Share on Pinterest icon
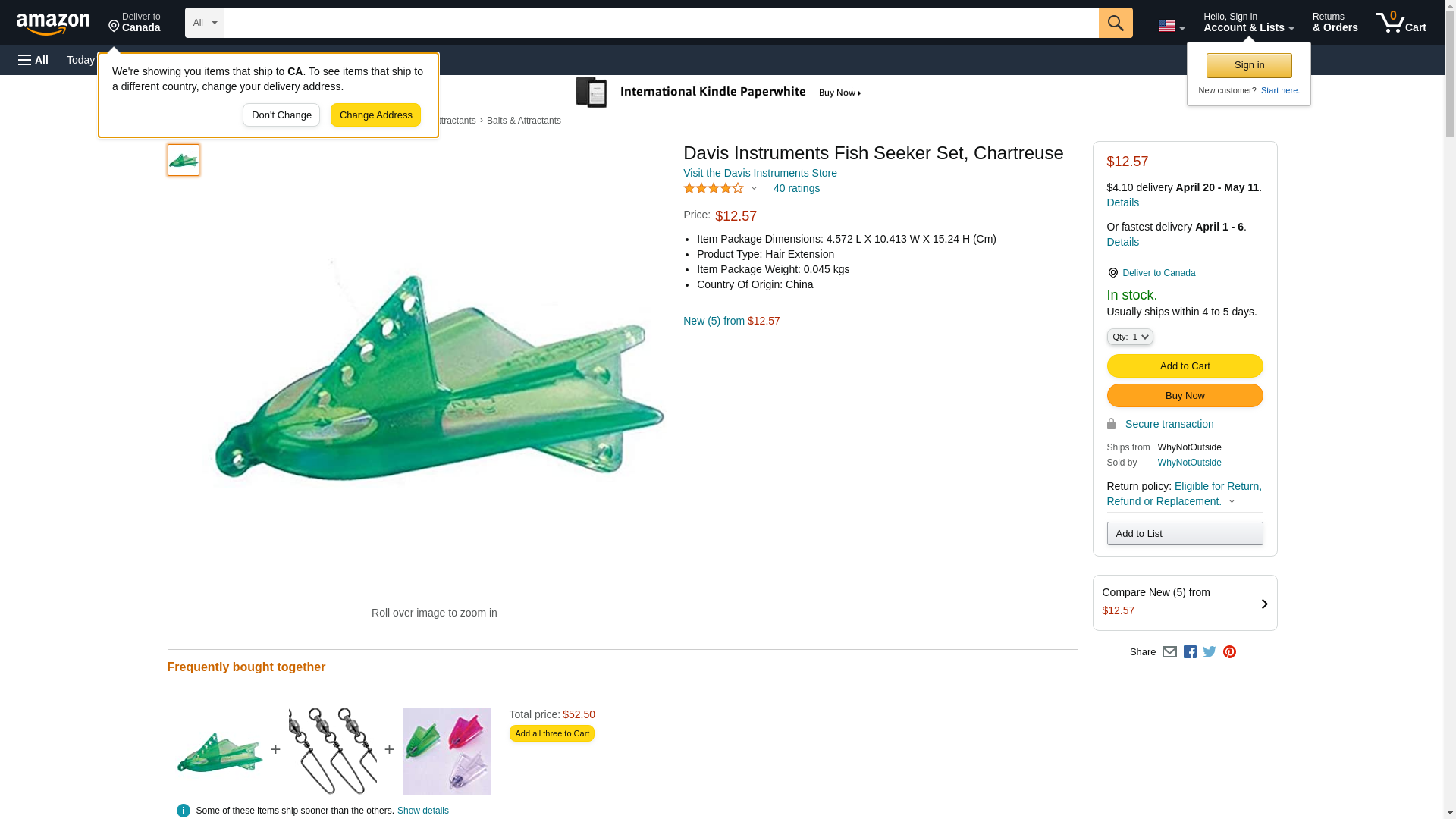Screen dimensions: 1456x819 1229,652
